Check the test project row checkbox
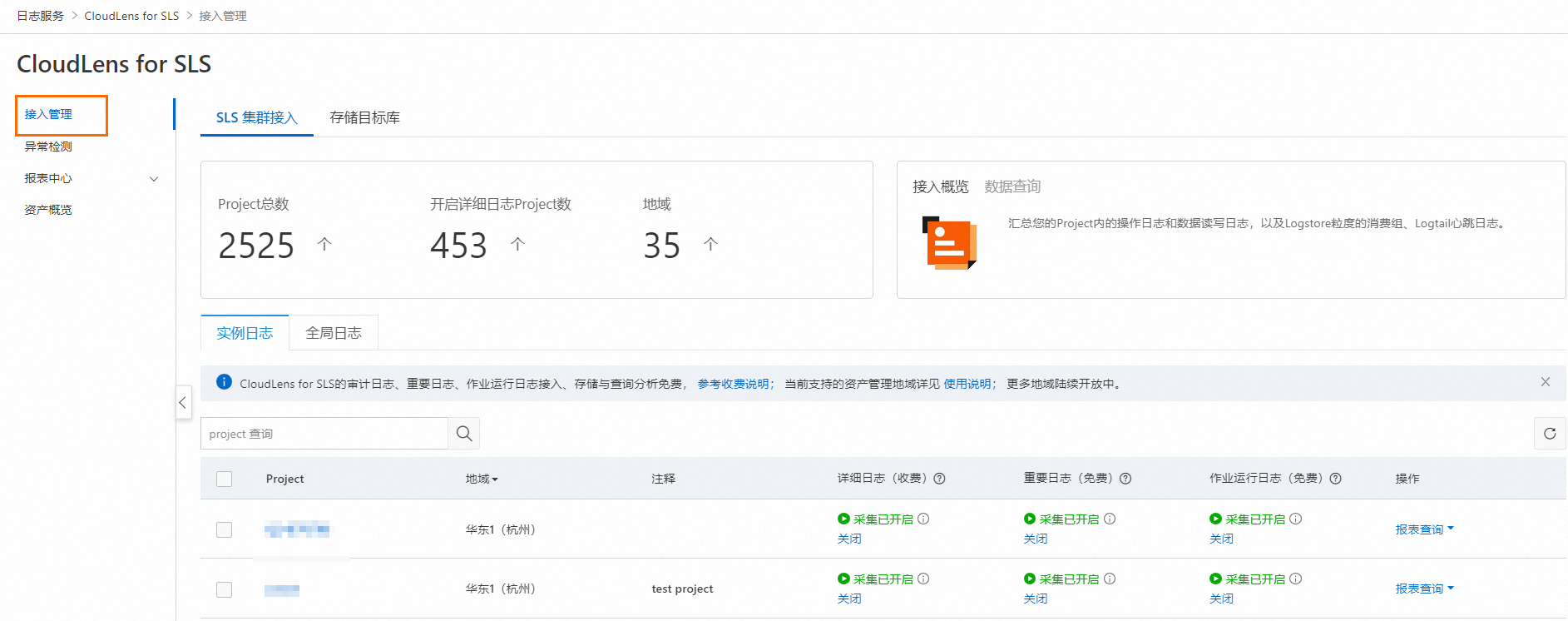This screenshot has height=621, width=1568. click(x=225, y=589)
